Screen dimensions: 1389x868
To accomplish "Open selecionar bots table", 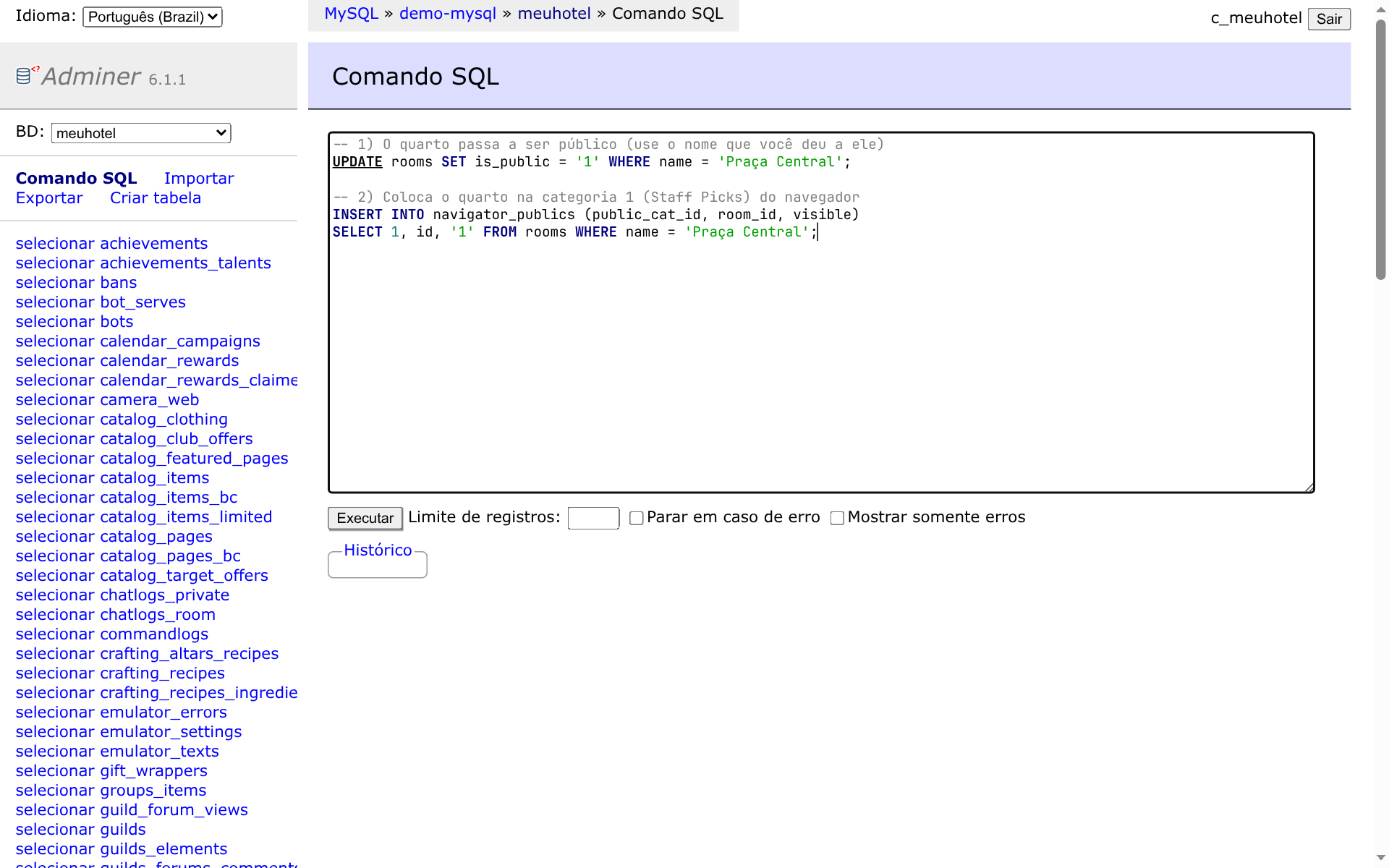I will click(75, 322).
